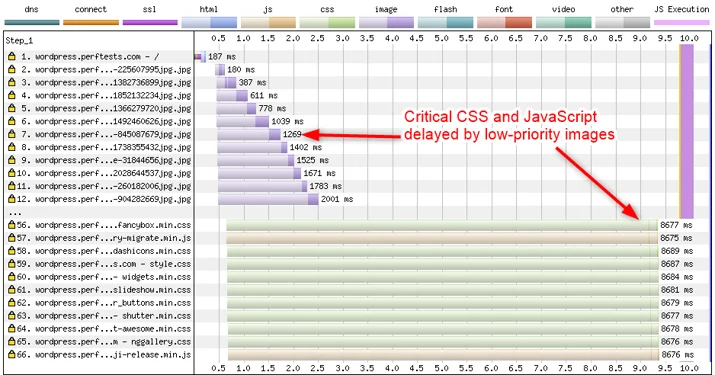Click the 387 ms timing label
Image resolution: width=715 pixels, height=375 pixels.
coord(252,83)
